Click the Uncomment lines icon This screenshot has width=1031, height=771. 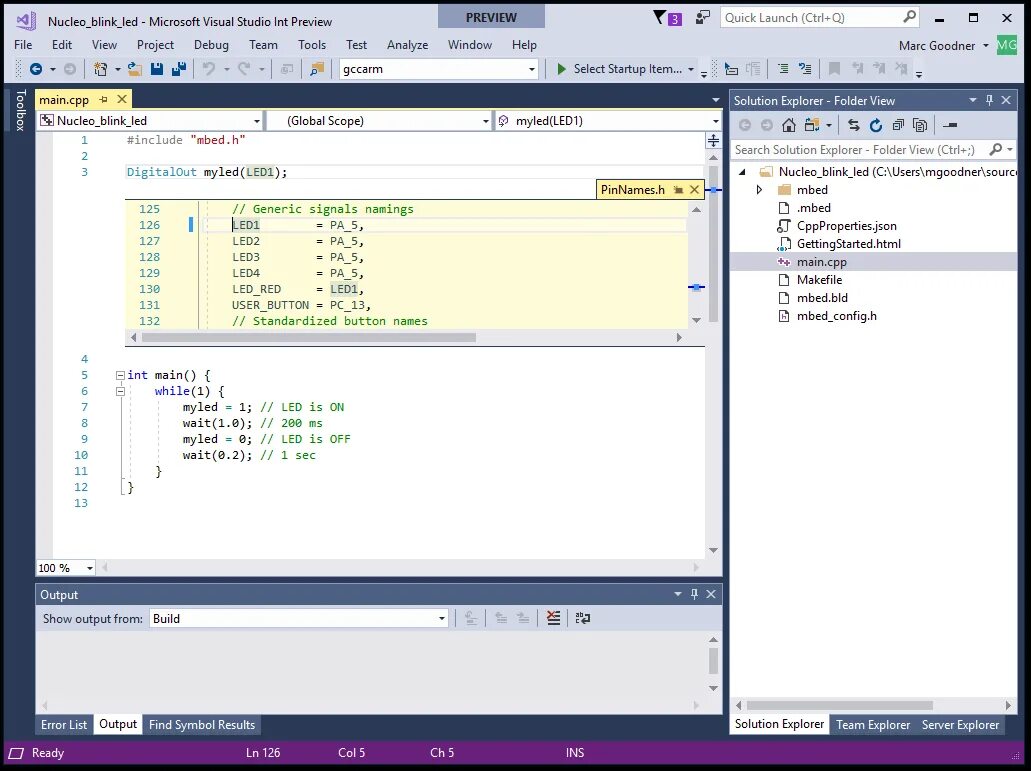[805, 69]
